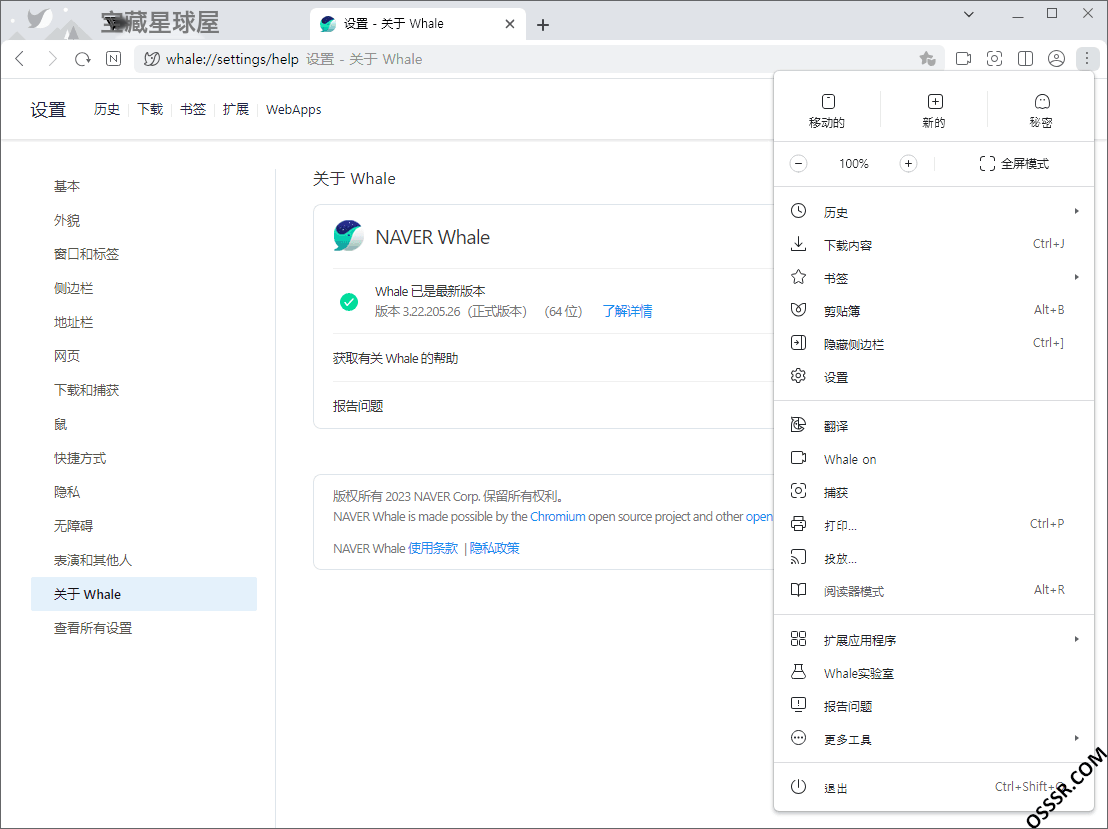Open the Whale on video icon in toolbar
Viewport: 1108px width, 829px height.
coord(963,59)
